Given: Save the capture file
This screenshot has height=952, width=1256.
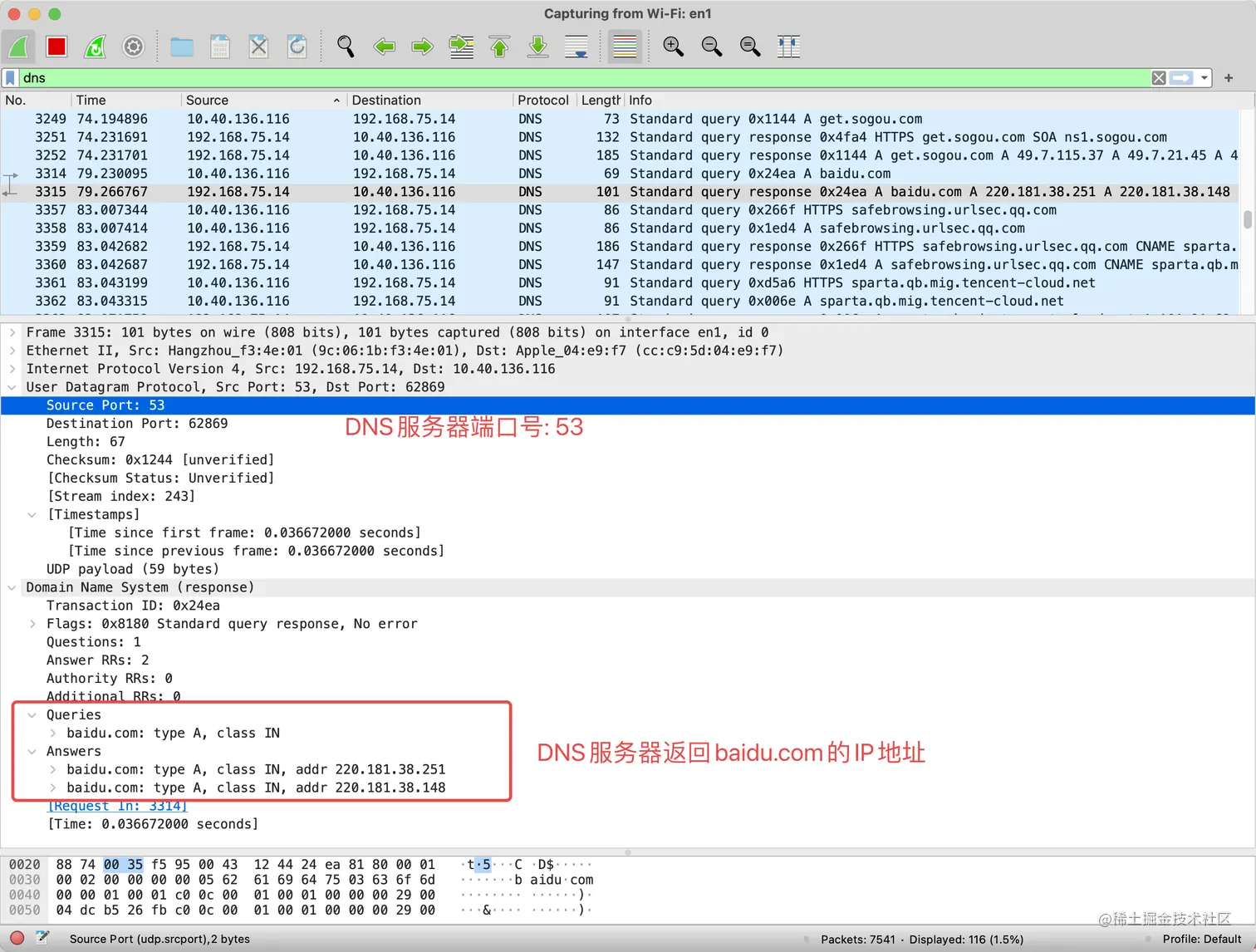Looking at the screenshot, I should pyautogui.click(x=220, y=47).
